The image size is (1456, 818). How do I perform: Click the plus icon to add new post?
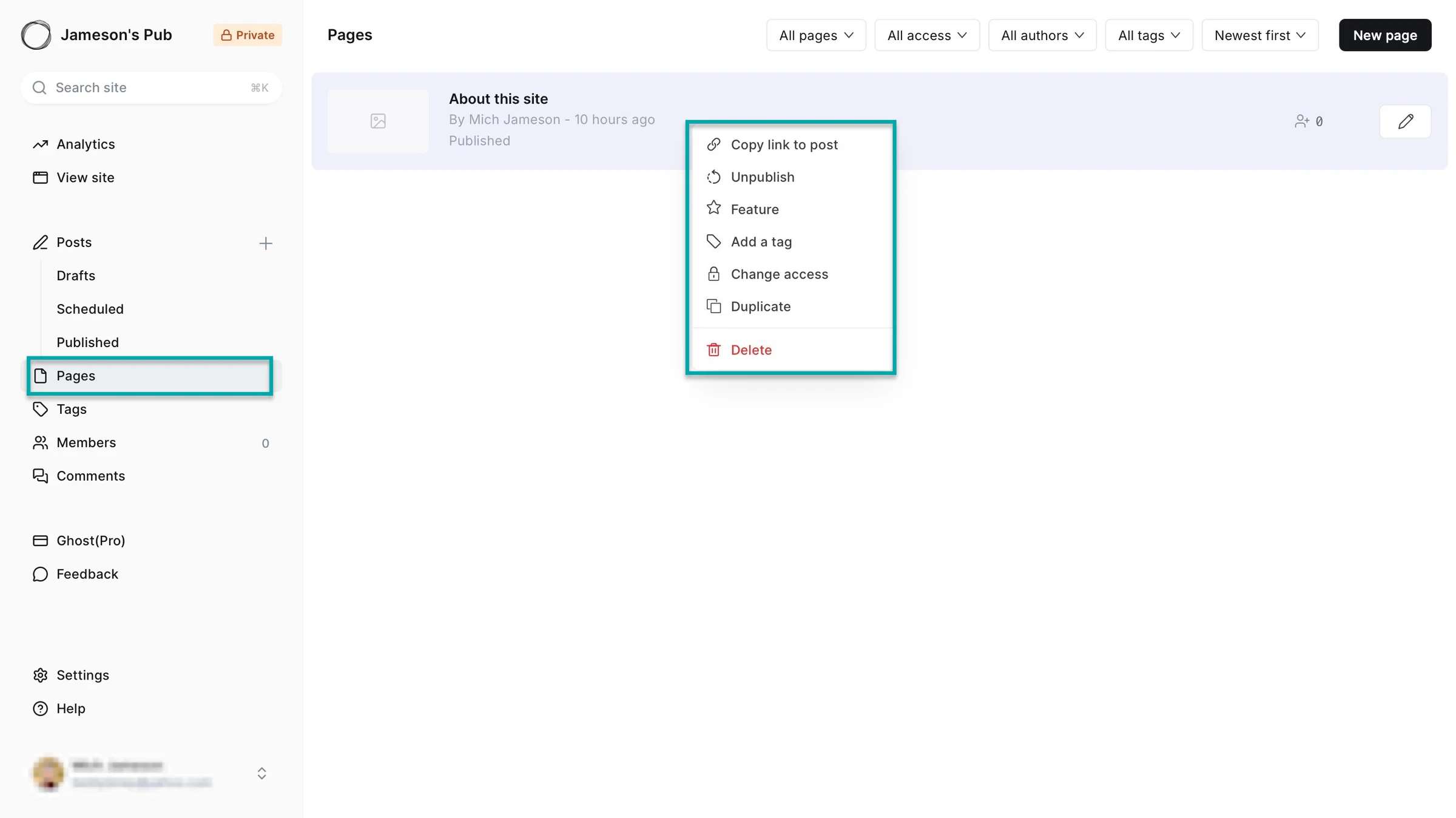266,243
